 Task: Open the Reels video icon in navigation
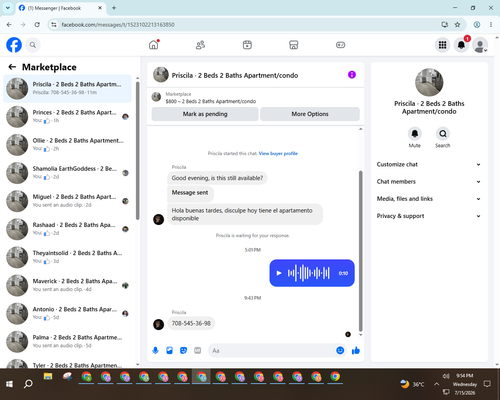tap(247, 45)
